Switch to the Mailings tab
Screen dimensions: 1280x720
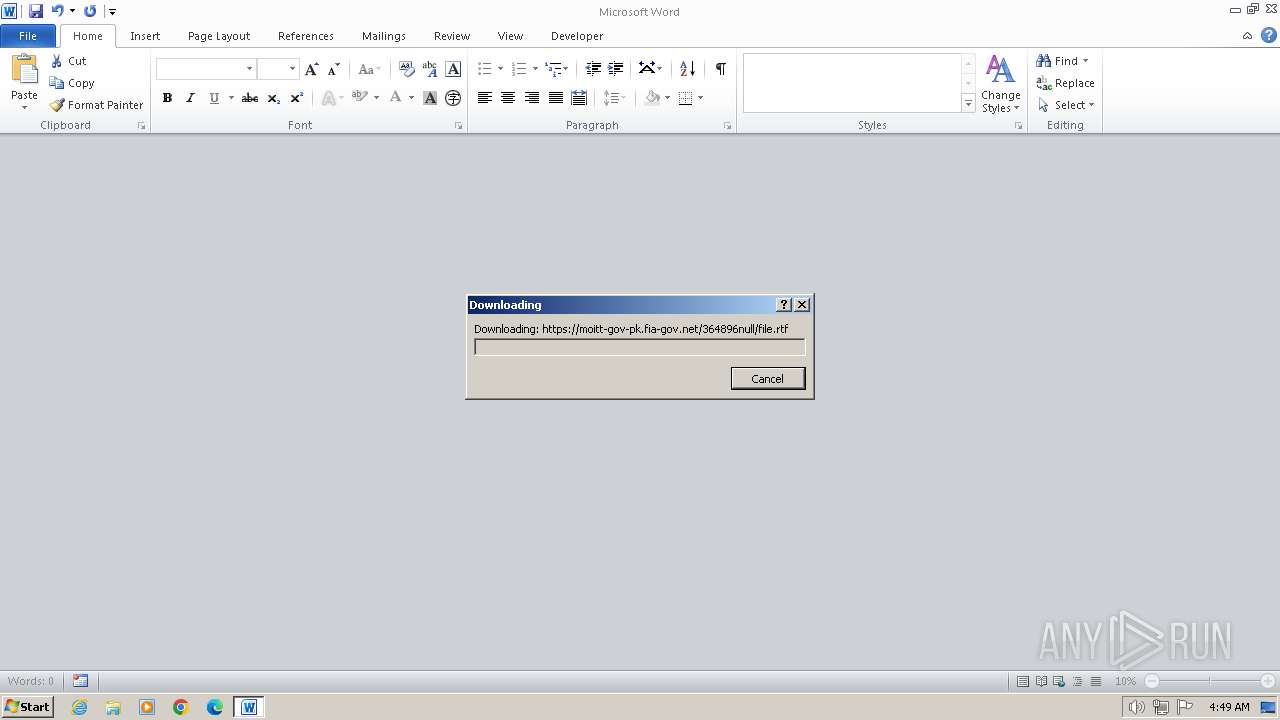[x=384, y=36]
